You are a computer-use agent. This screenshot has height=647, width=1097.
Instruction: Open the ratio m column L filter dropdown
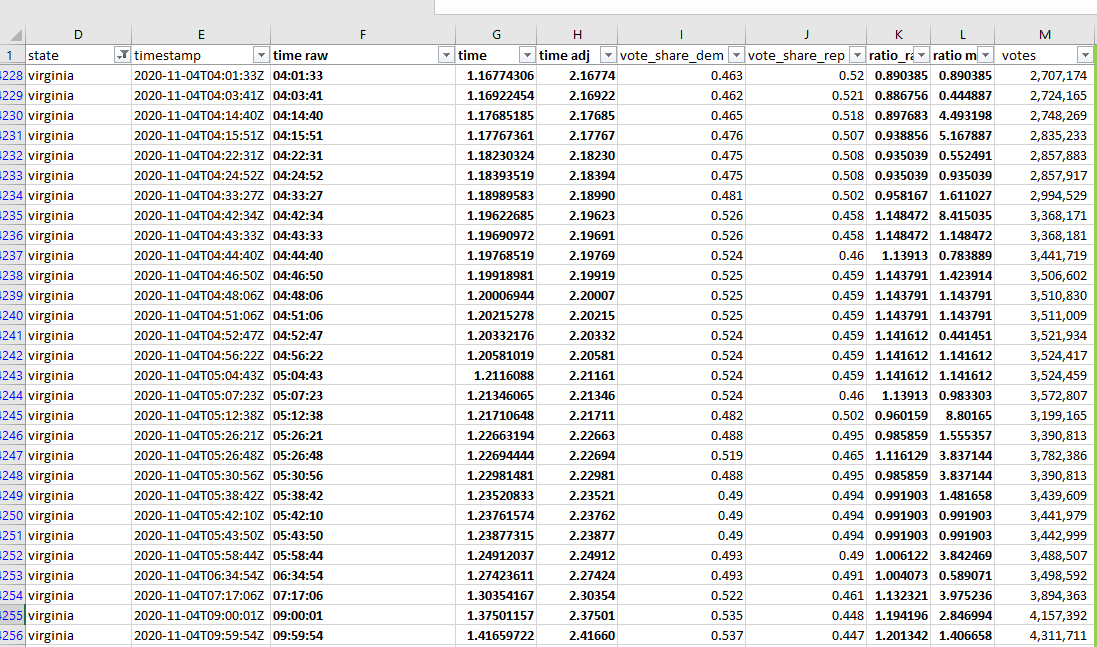(x=985, y=55)
